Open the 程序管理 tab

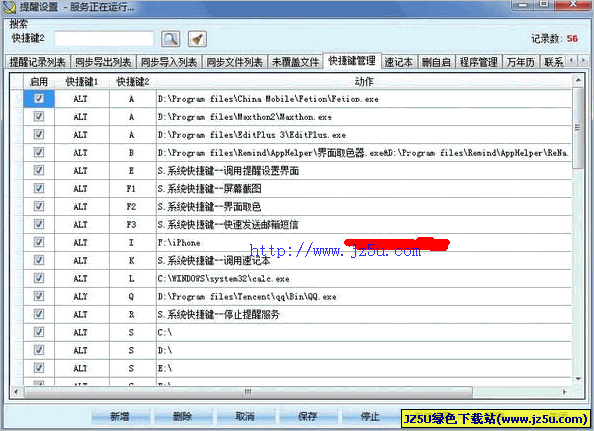point(479,62)
